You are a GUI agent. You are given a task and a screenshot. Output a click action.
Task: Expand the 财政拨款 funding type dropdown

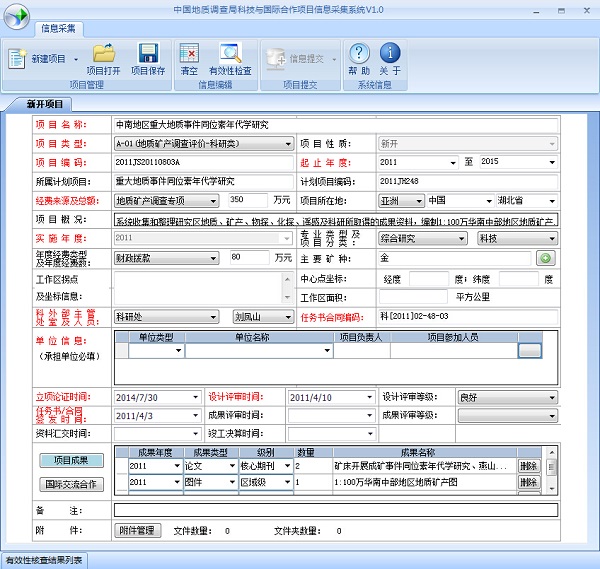pos(214,258)
